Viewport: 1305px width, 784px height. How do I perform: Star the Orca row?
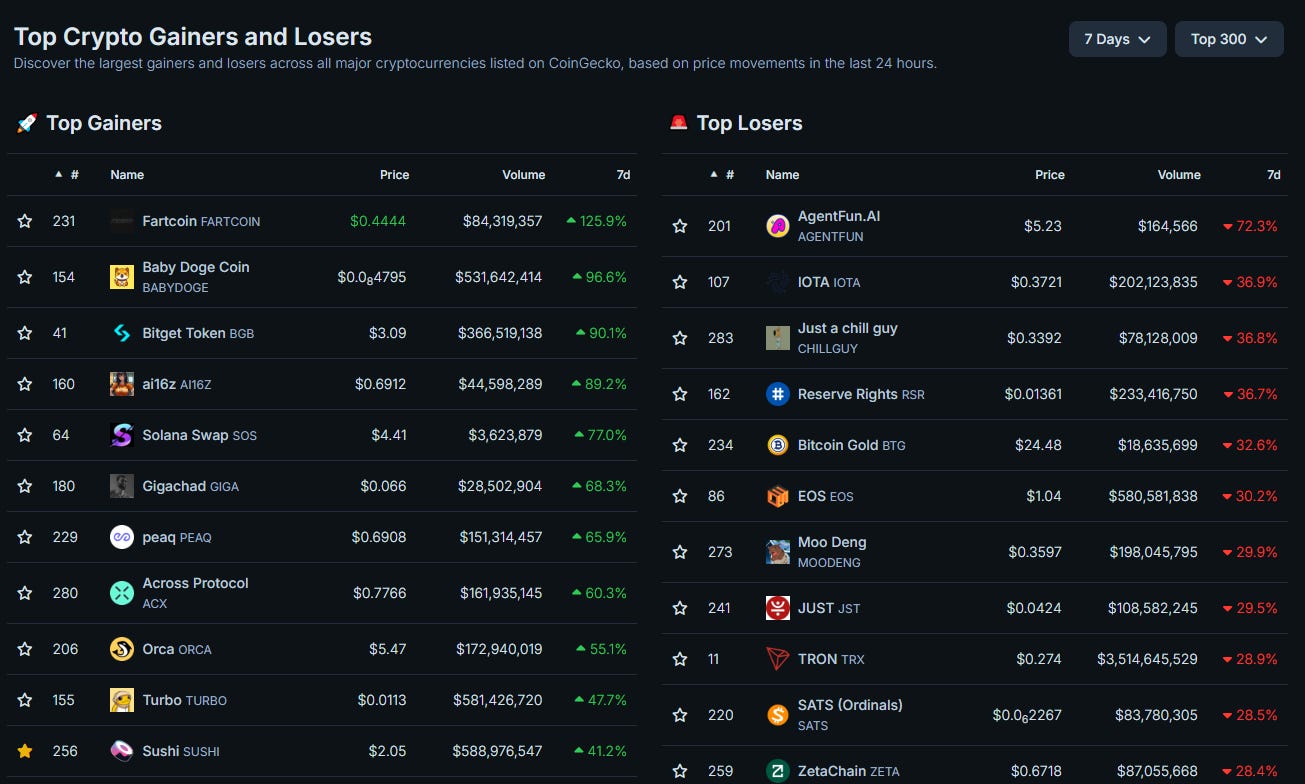coord(25,649)
